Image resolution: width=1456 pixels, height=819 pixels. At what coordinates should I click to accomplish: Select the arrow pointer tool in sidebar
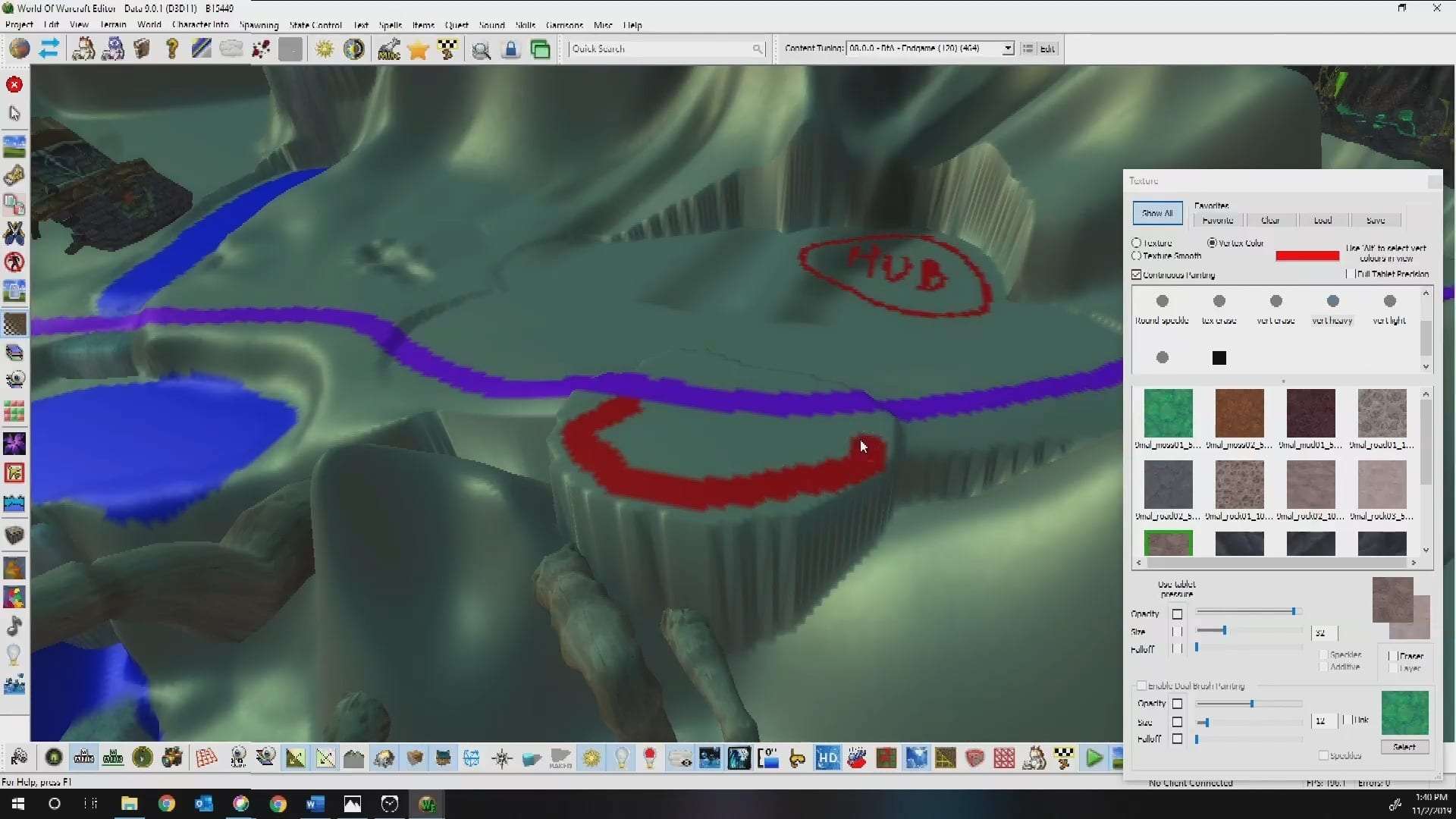coord(14,114)
